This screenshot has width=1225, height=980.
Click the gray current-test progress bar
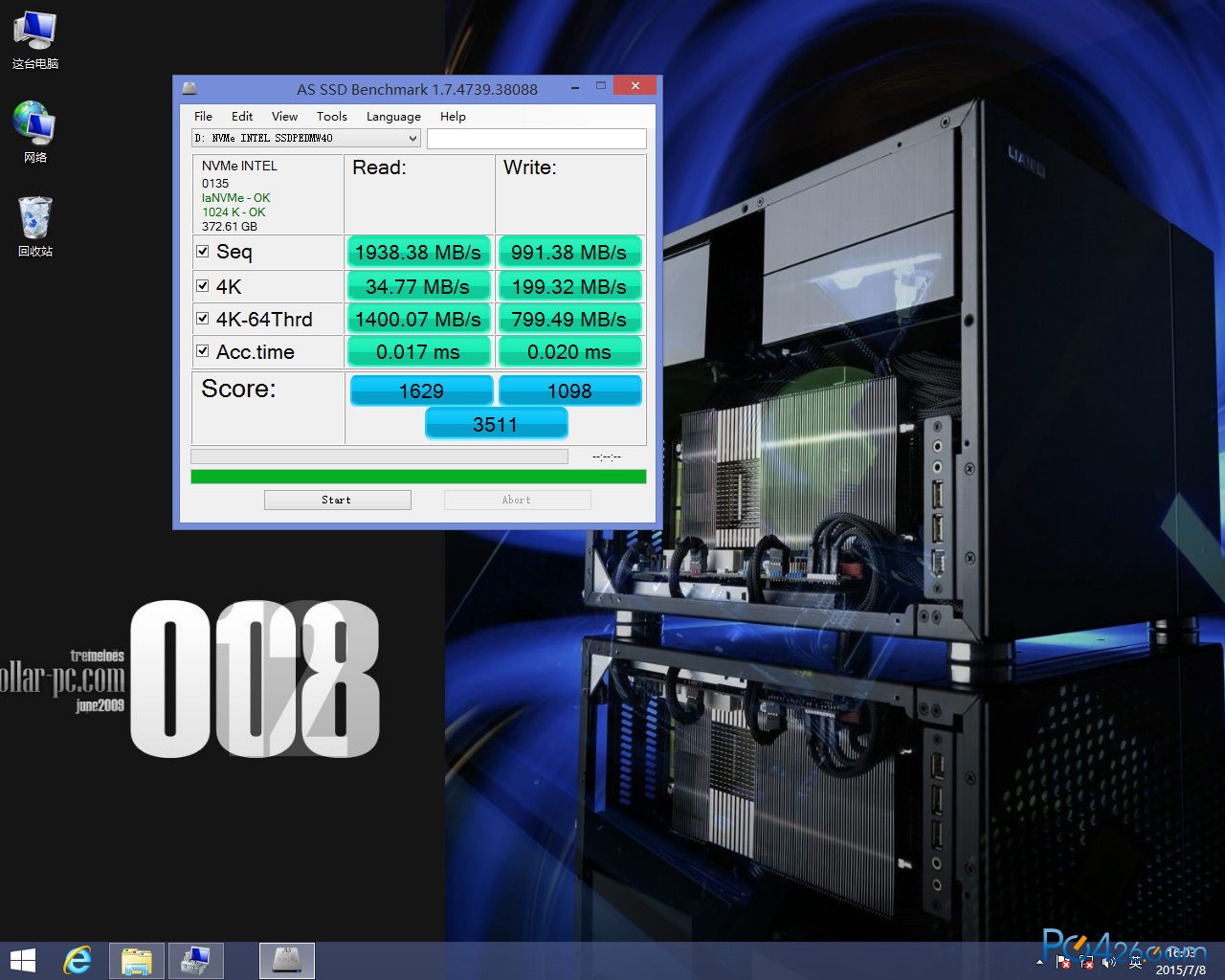[379, 457]
